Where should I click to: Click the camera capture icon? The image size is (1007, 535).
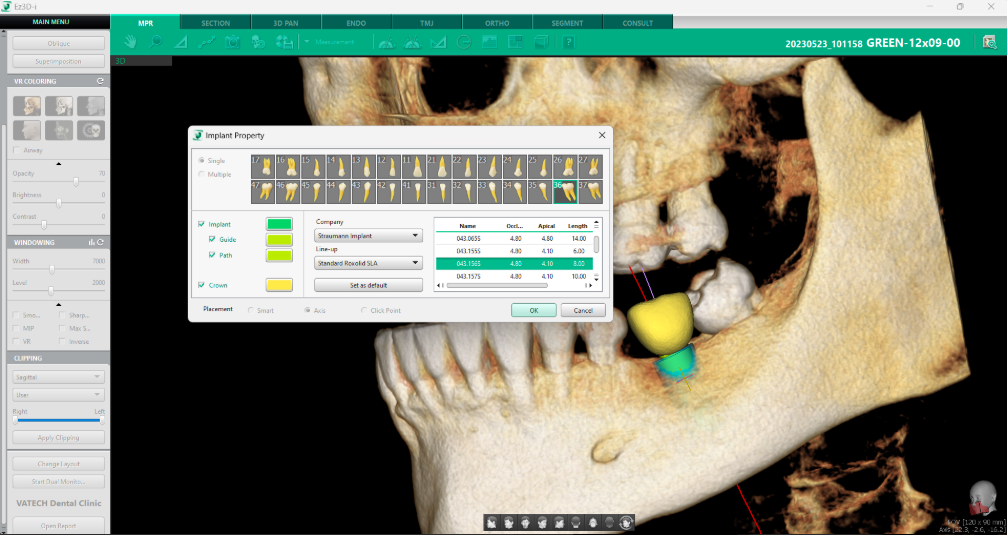click(x=232, y=42)
